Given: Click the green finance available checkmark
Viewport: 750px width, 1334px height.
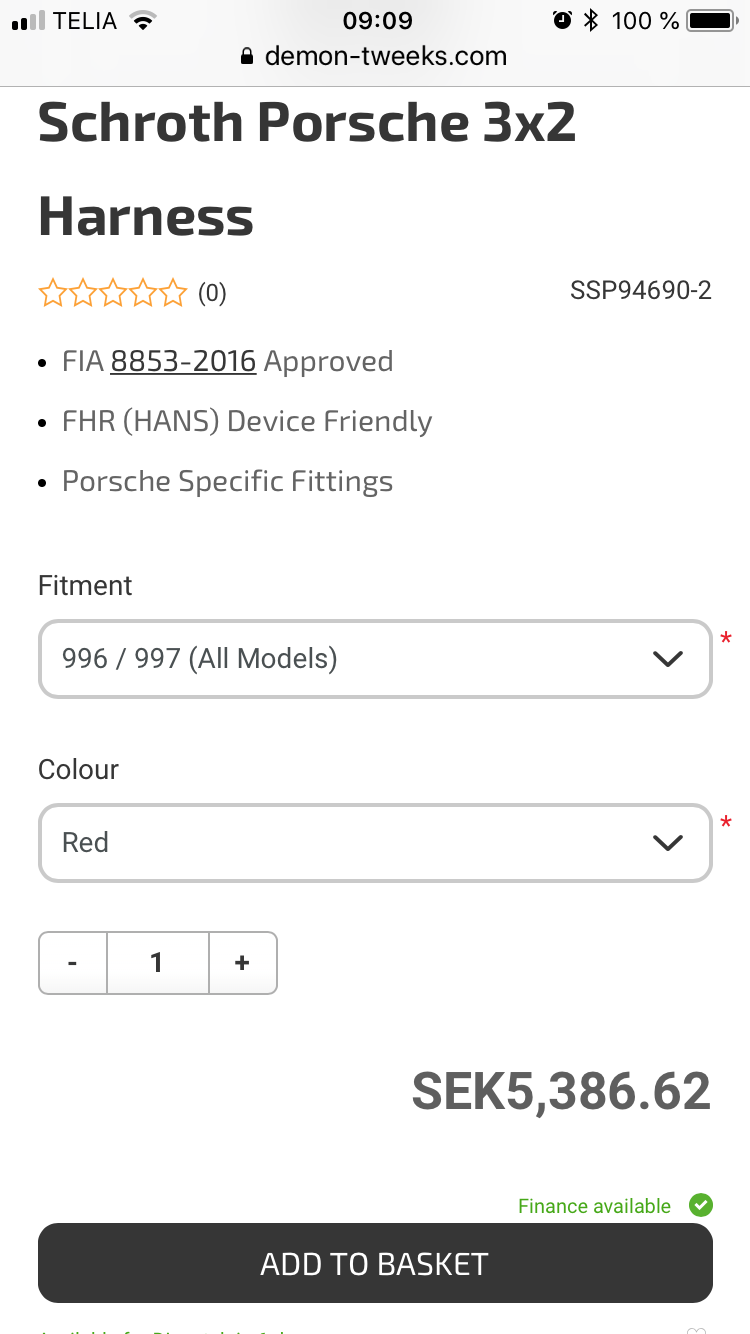Looking at the screenshot, I should 701,1205.
